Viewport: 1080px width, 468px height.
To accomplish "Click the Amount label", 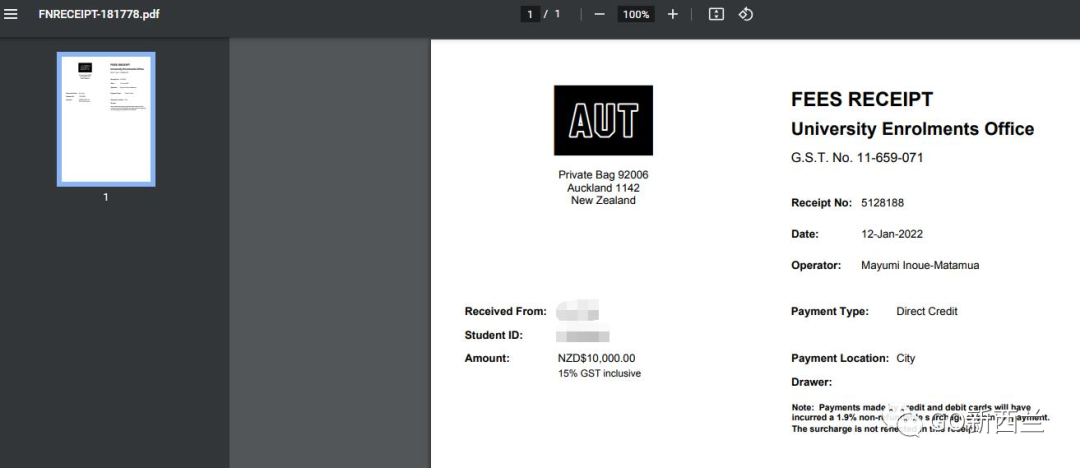I will coord(488,358).
